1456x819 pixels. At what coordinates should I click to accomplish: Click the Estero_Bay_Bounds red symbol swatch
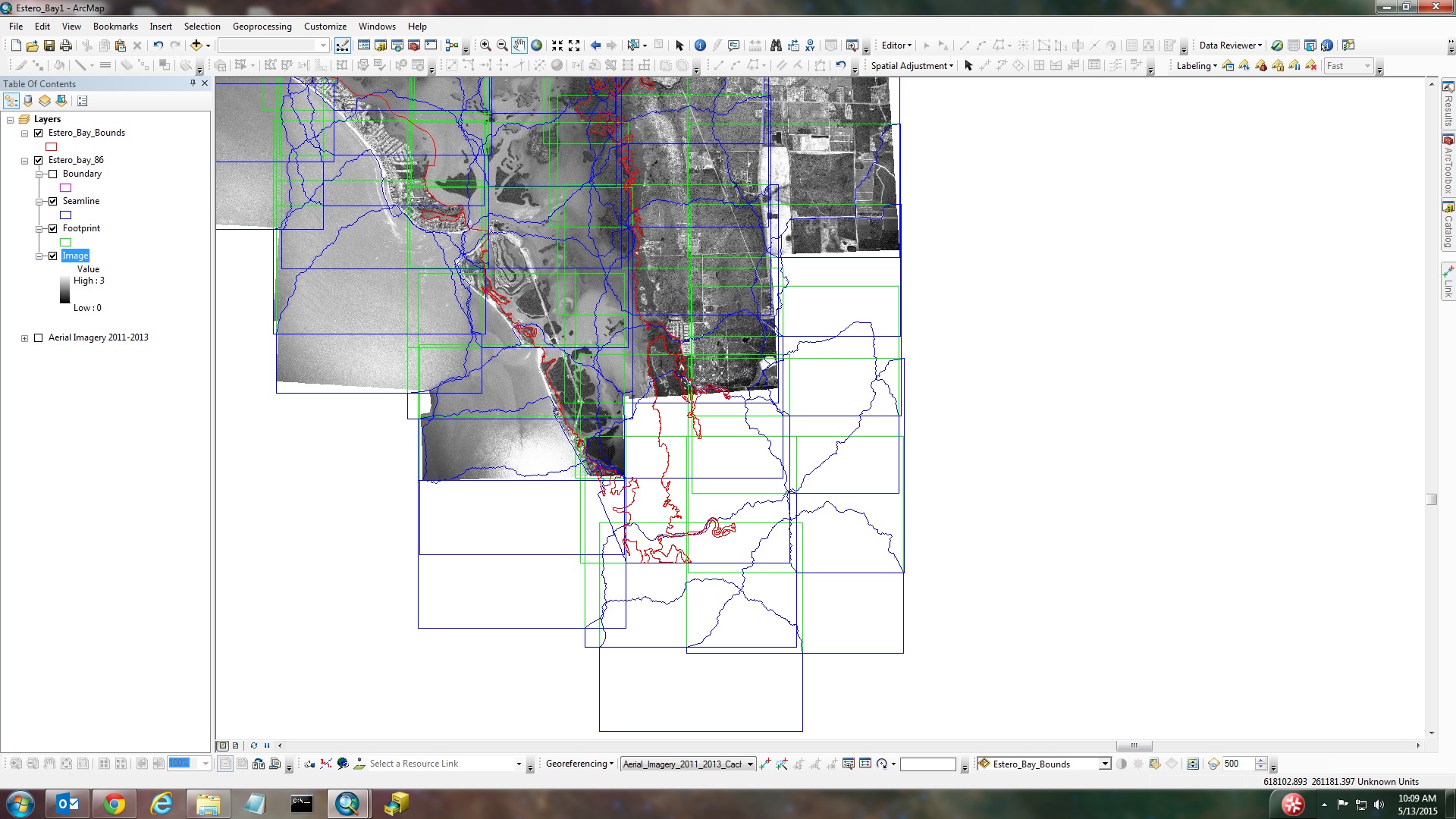(52, 146)
